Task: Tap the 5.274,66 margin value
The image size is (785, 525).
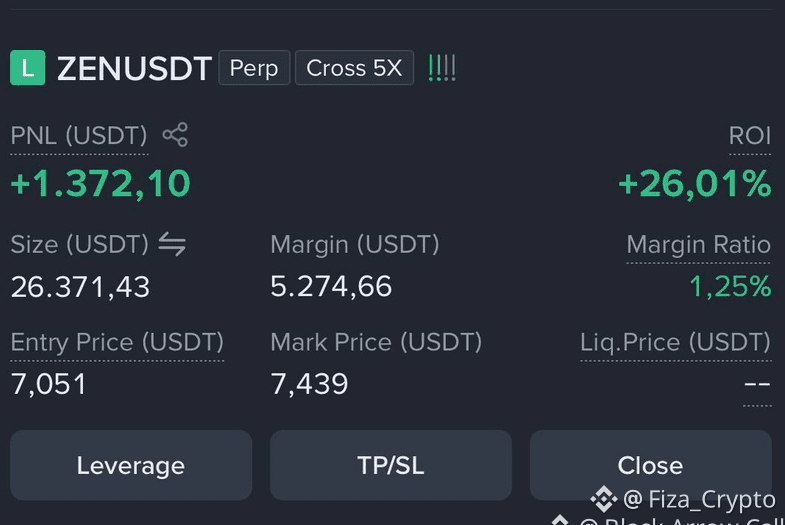Action: (331, 286)
